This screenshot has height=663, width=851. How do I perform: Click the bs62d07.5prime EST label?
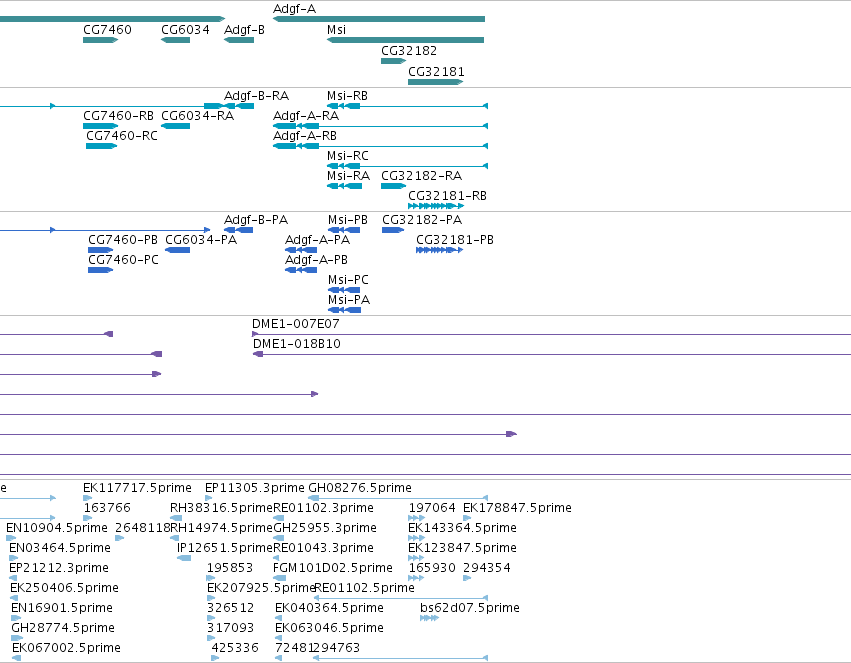tap(469, 609)
